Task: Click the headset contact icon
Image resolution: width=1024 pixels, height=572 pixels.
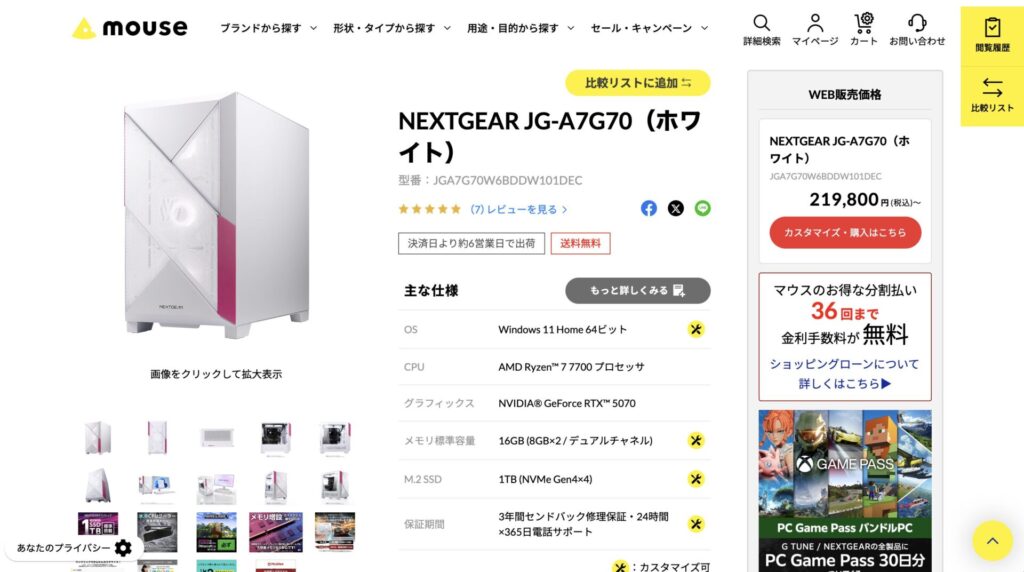Action: 917,23
